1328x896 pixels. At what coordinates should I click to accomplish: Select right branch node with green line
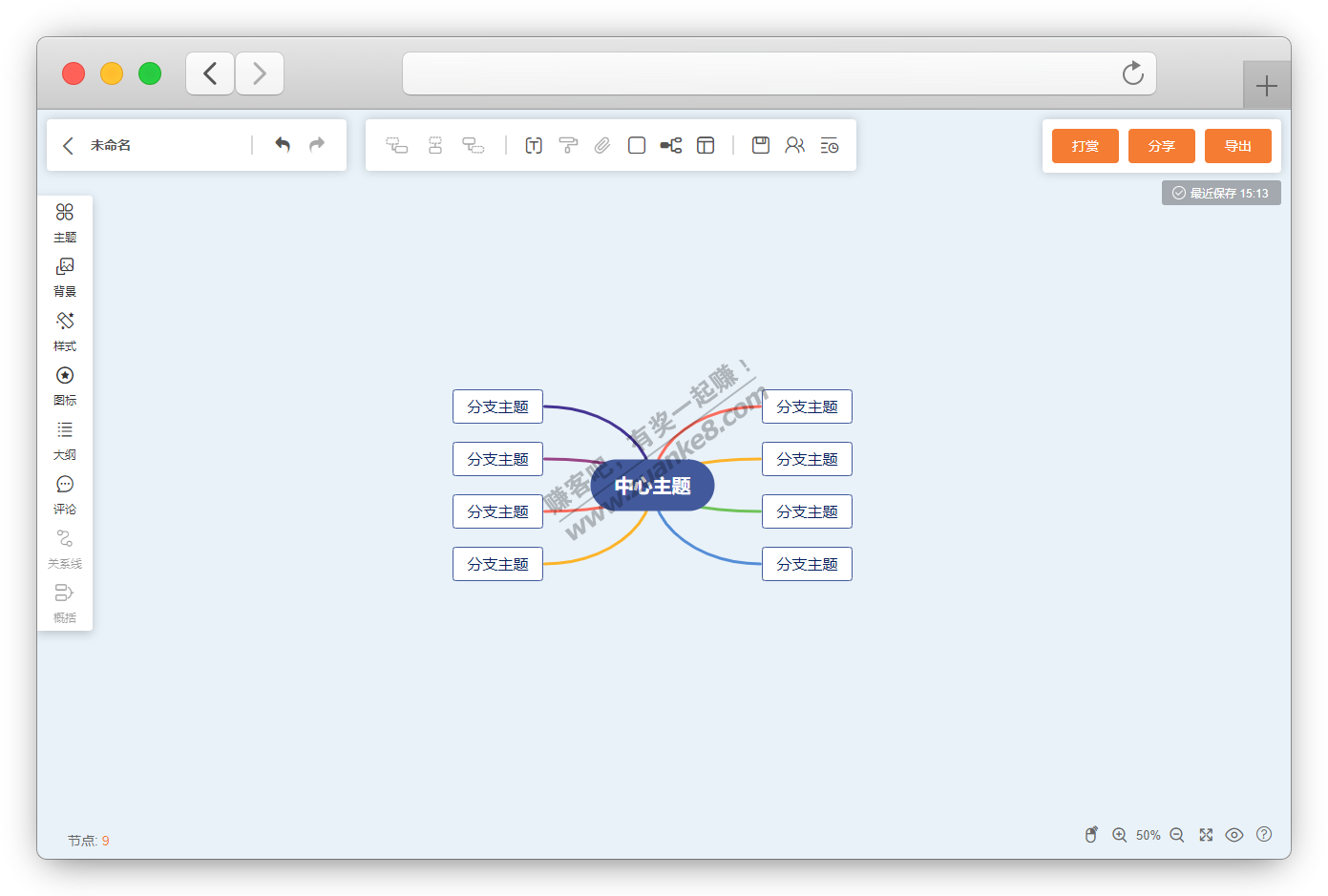pos(807,511)
